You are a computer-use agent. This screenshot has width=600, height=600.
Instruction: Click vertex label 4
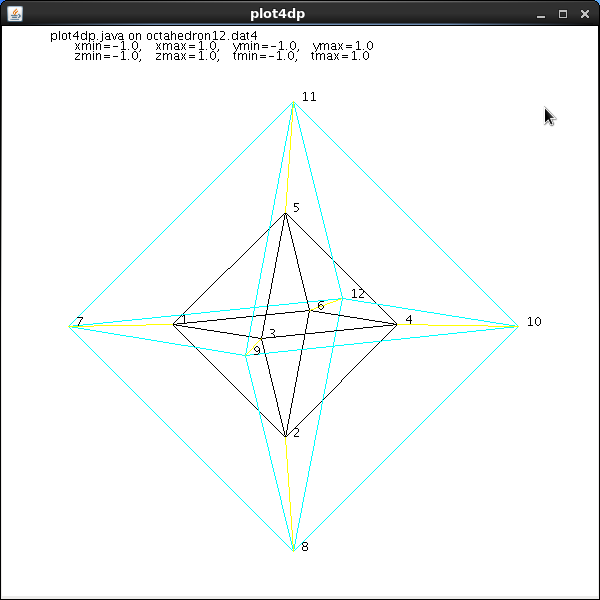pyautogui.click(x=409, y=320)
